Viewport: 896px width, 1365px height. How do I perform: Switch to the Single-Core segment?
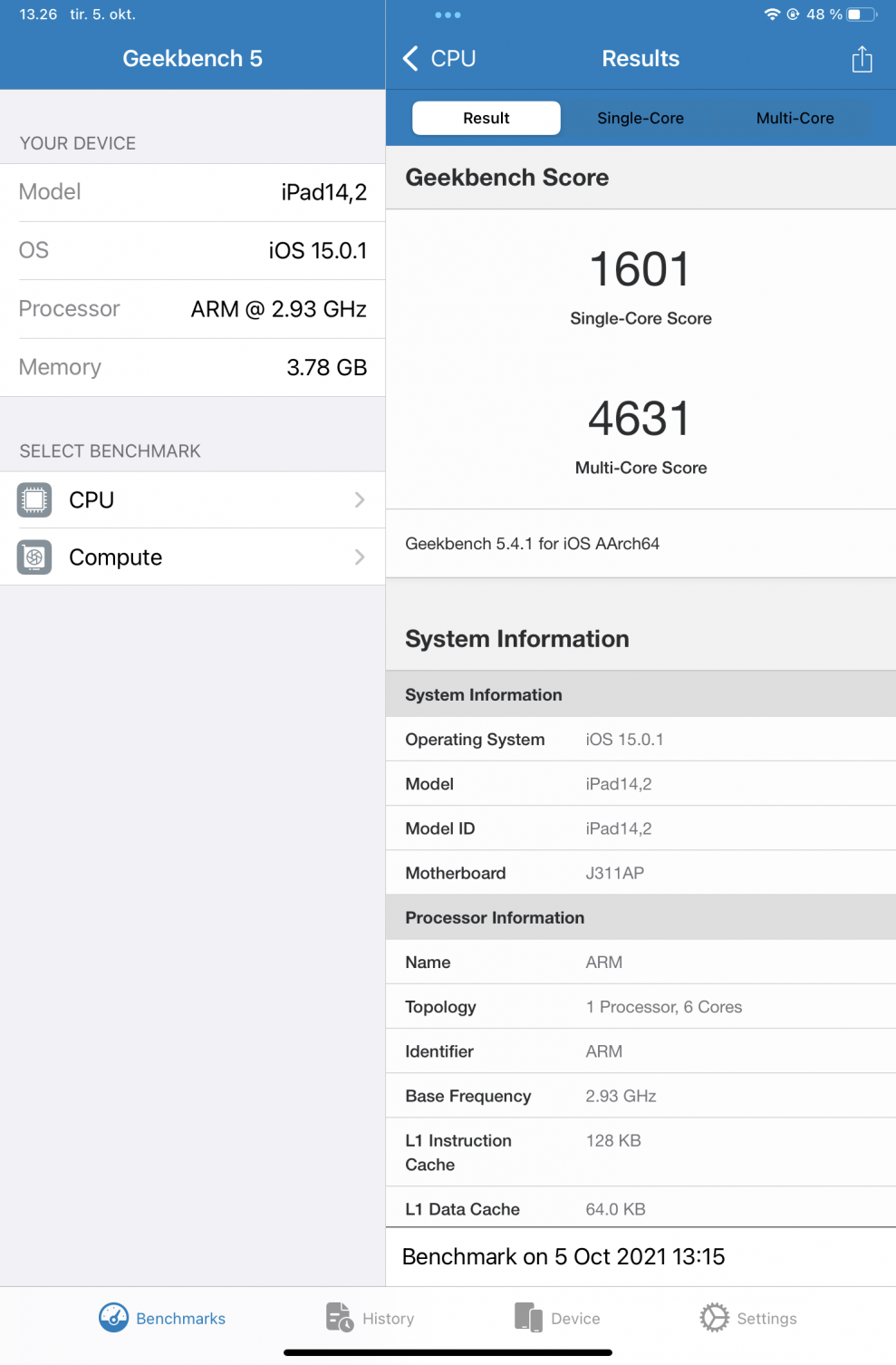coord(641,118)
